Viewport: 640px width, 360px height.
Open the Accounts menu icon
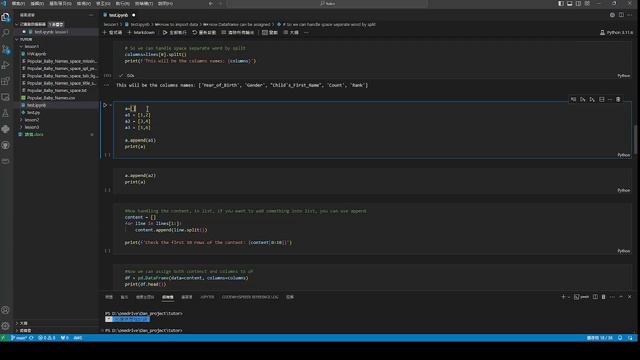coord(6,310)
